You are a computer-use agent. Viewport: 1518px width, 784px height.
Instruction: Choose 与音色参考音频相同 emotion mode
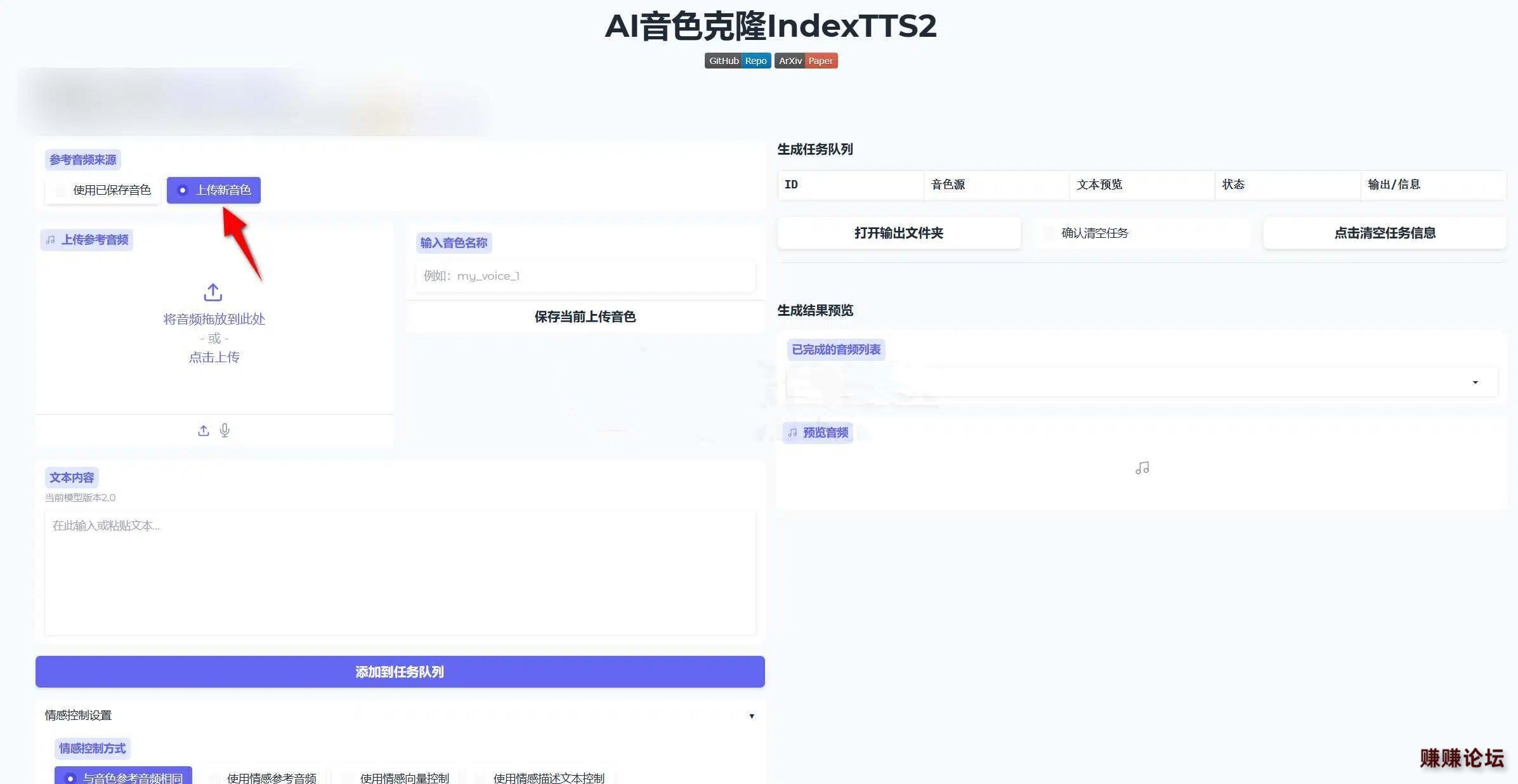(x=123, y=776)
